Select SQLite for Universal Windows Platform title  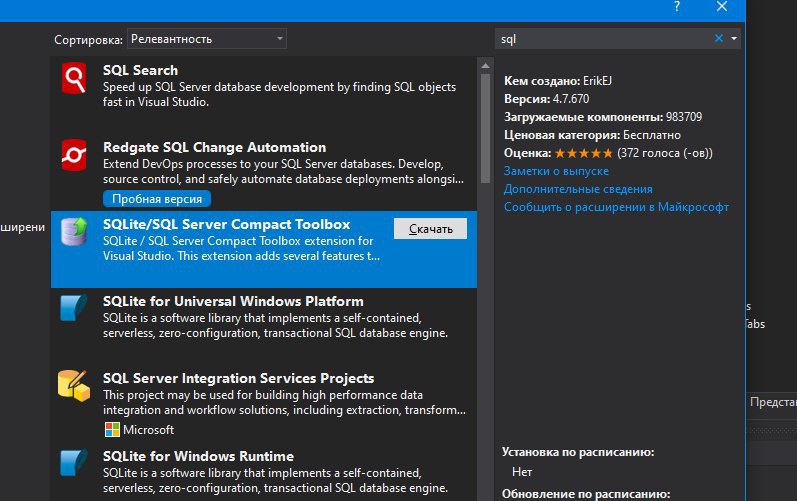pyautogui.click(x=233, y=301)
